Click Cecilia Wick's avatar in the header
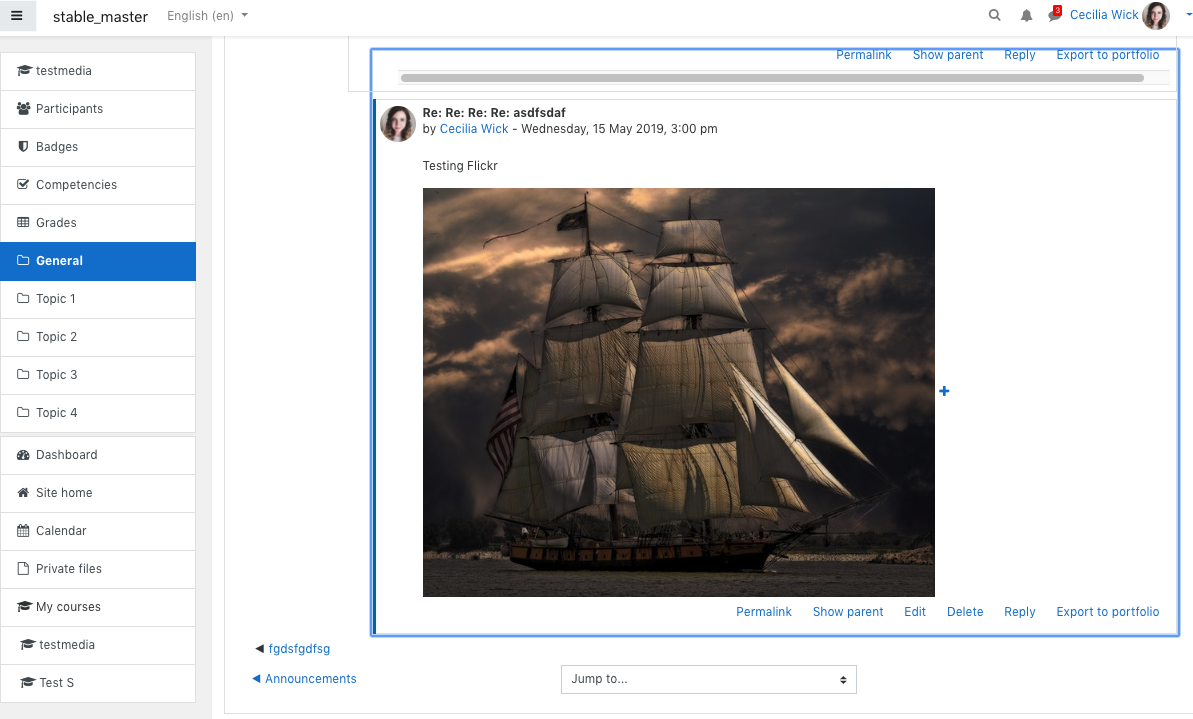The width and height of the screenshot is (1193, 719). pyautogui.click(x=1156, y=15)
